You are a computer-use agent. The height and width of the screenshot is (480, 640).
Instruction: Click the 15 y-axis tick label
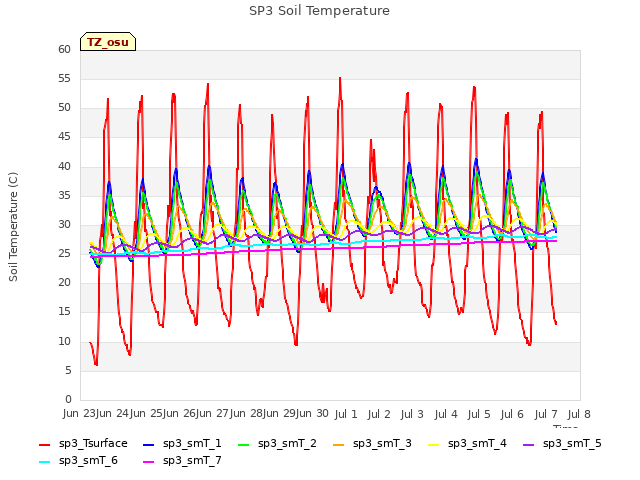(x=64, y=312)
